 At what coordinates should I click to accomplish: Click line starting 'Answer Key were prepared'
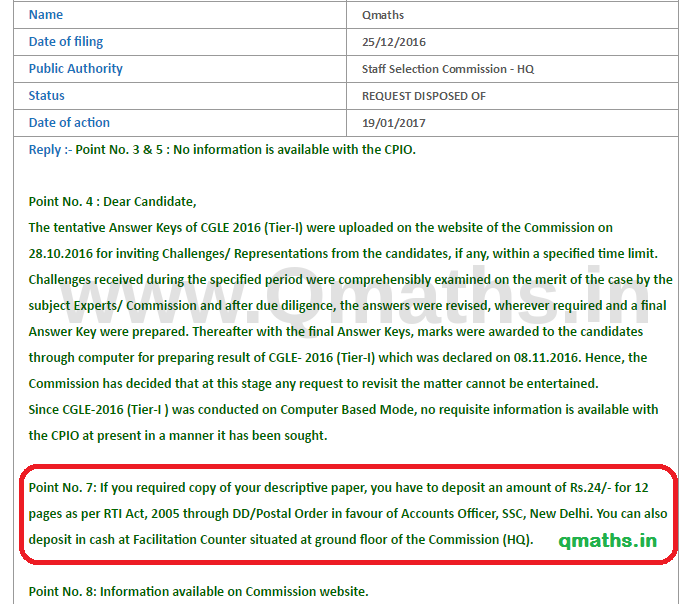(336, 332)
